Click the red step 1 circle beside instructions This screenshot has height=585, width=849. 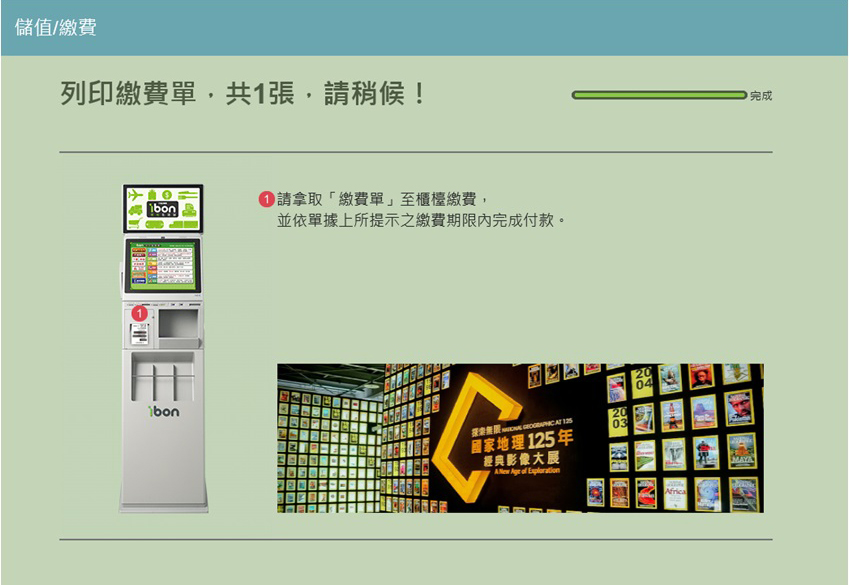pyautogui.click(x=266, y=199)
